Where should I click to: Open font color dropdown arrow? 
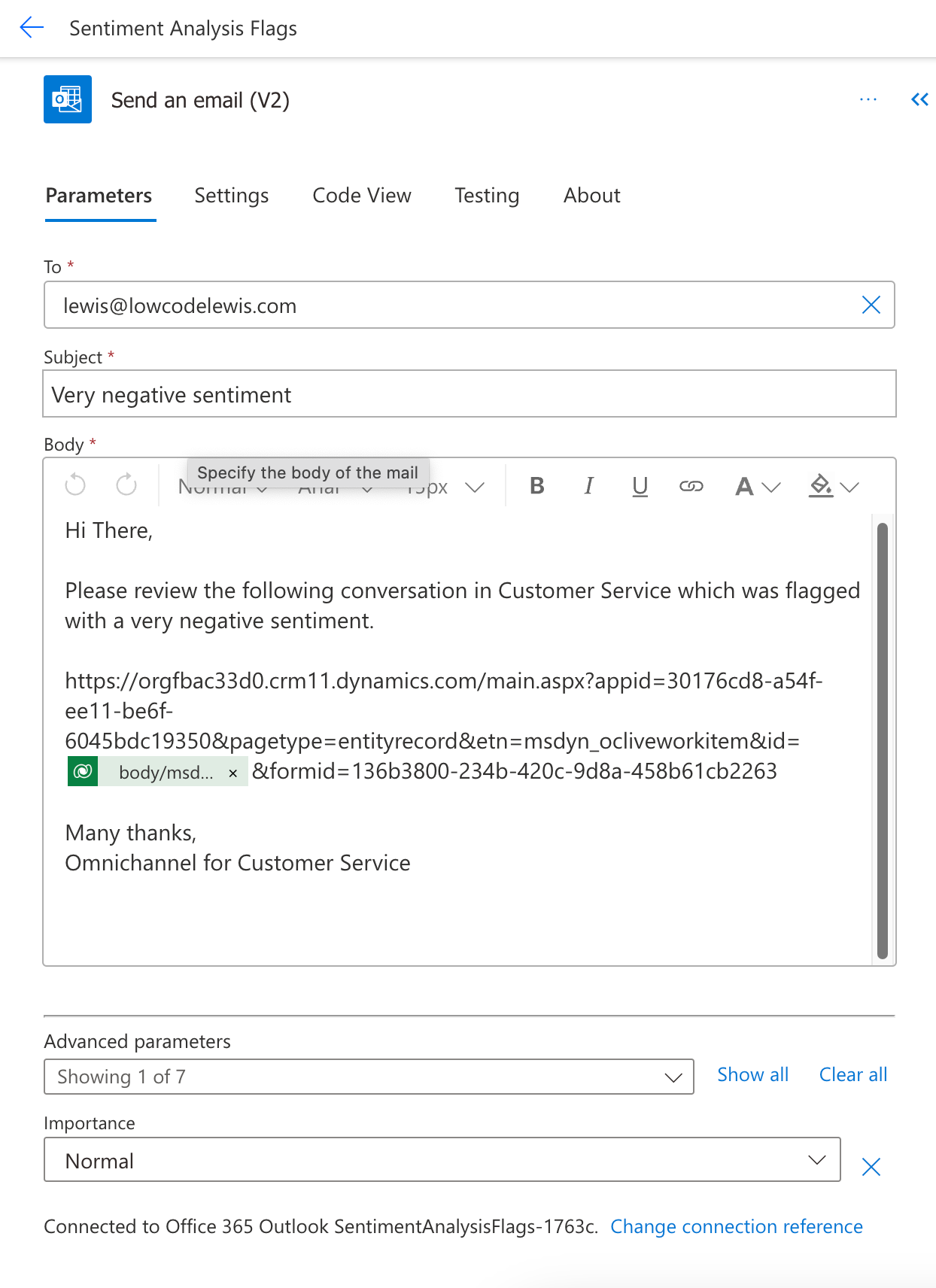point(771,488)
